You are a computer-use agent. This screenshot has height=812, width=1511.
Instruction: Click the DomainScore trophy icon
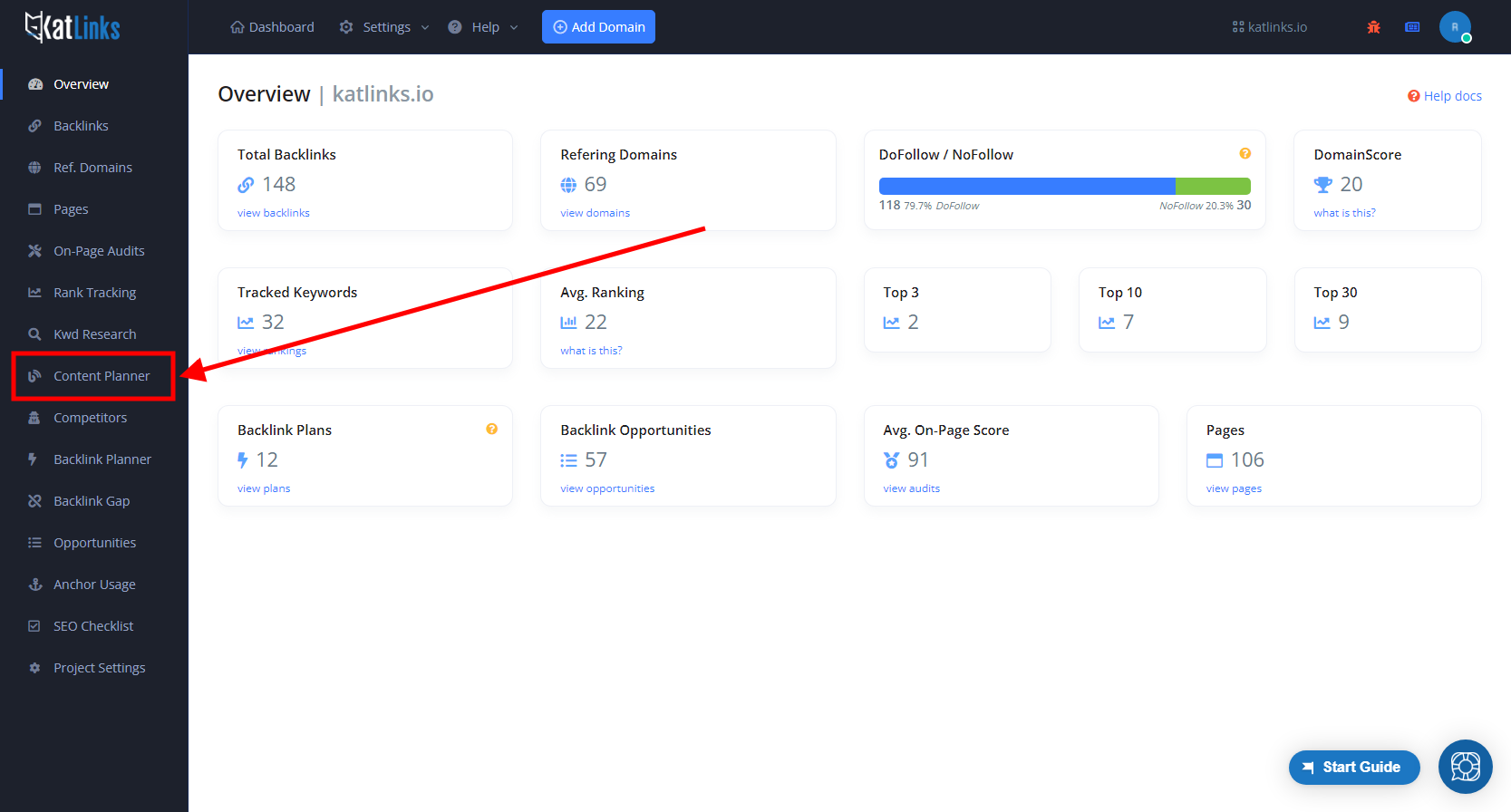1322,185
